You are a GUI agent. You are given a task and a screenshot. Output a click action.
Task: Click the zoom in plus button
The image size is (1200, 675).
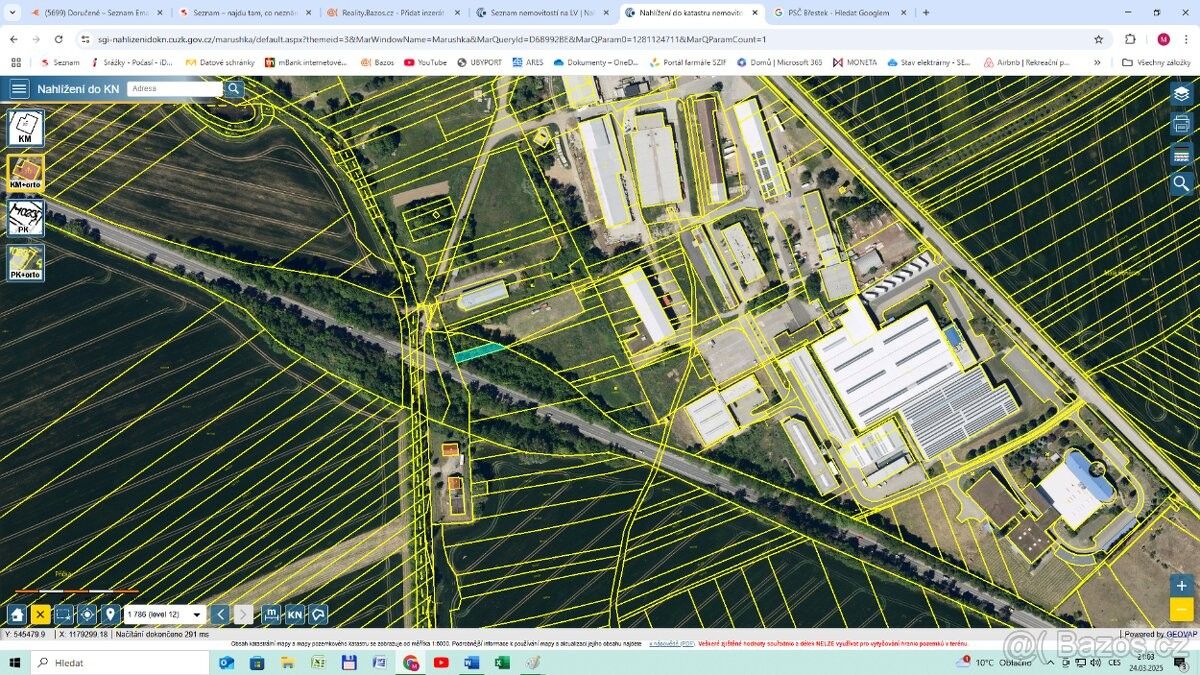(x=1181, y=585)
